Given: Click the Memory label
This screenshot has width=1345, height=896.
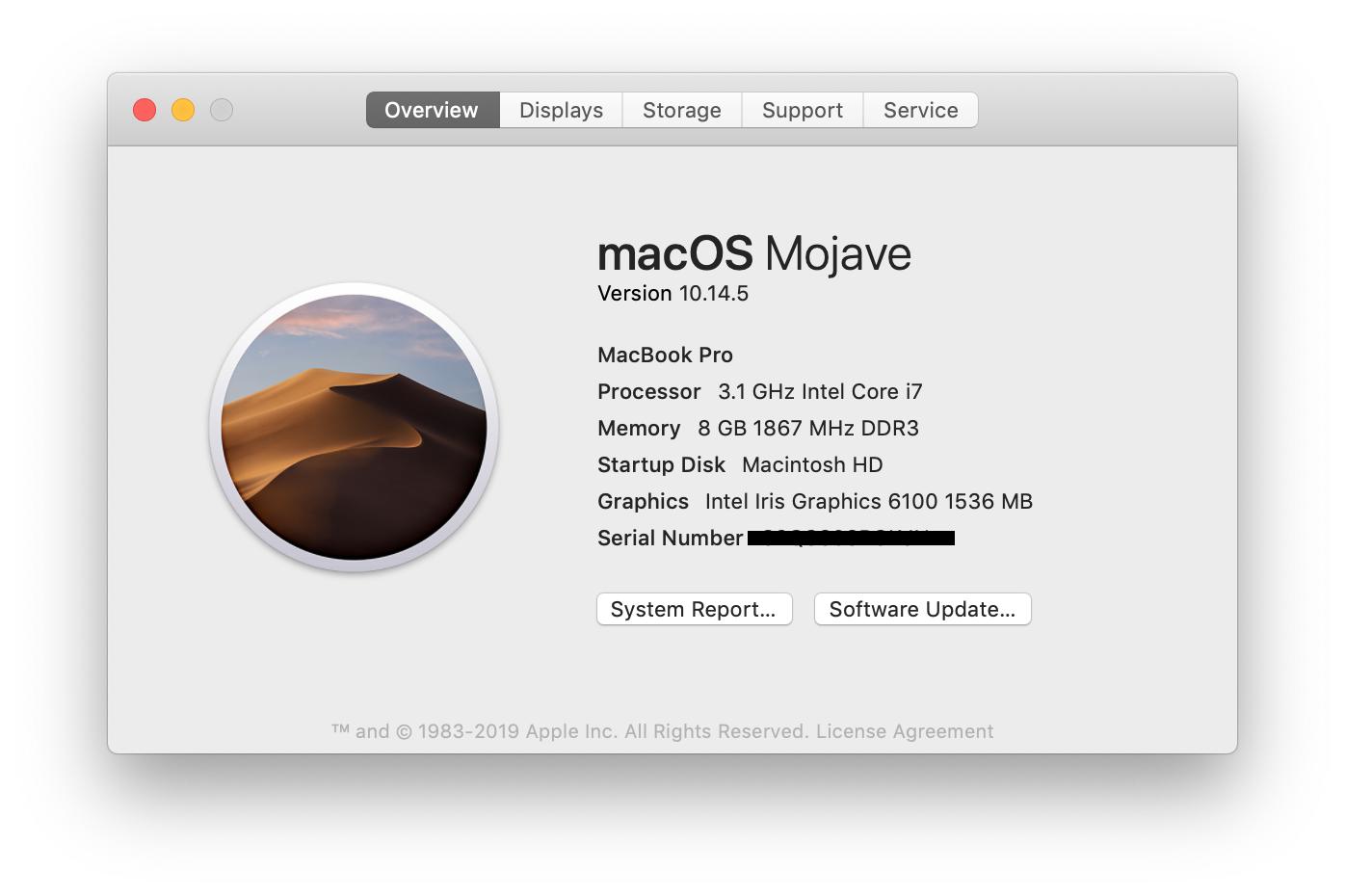Looking at the screenshot, I should point(639,428).
